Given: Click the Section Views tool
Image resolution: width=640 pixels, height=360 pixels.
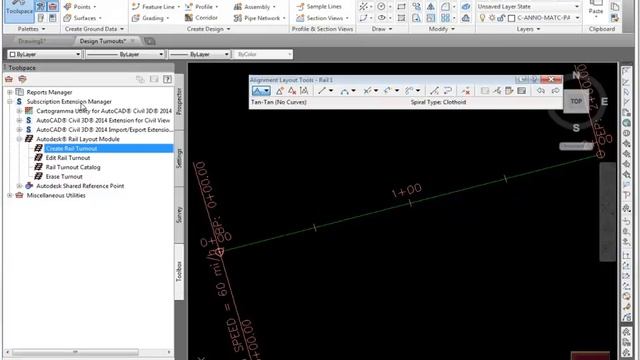Looking at the screenshot, I should (322, 18).
